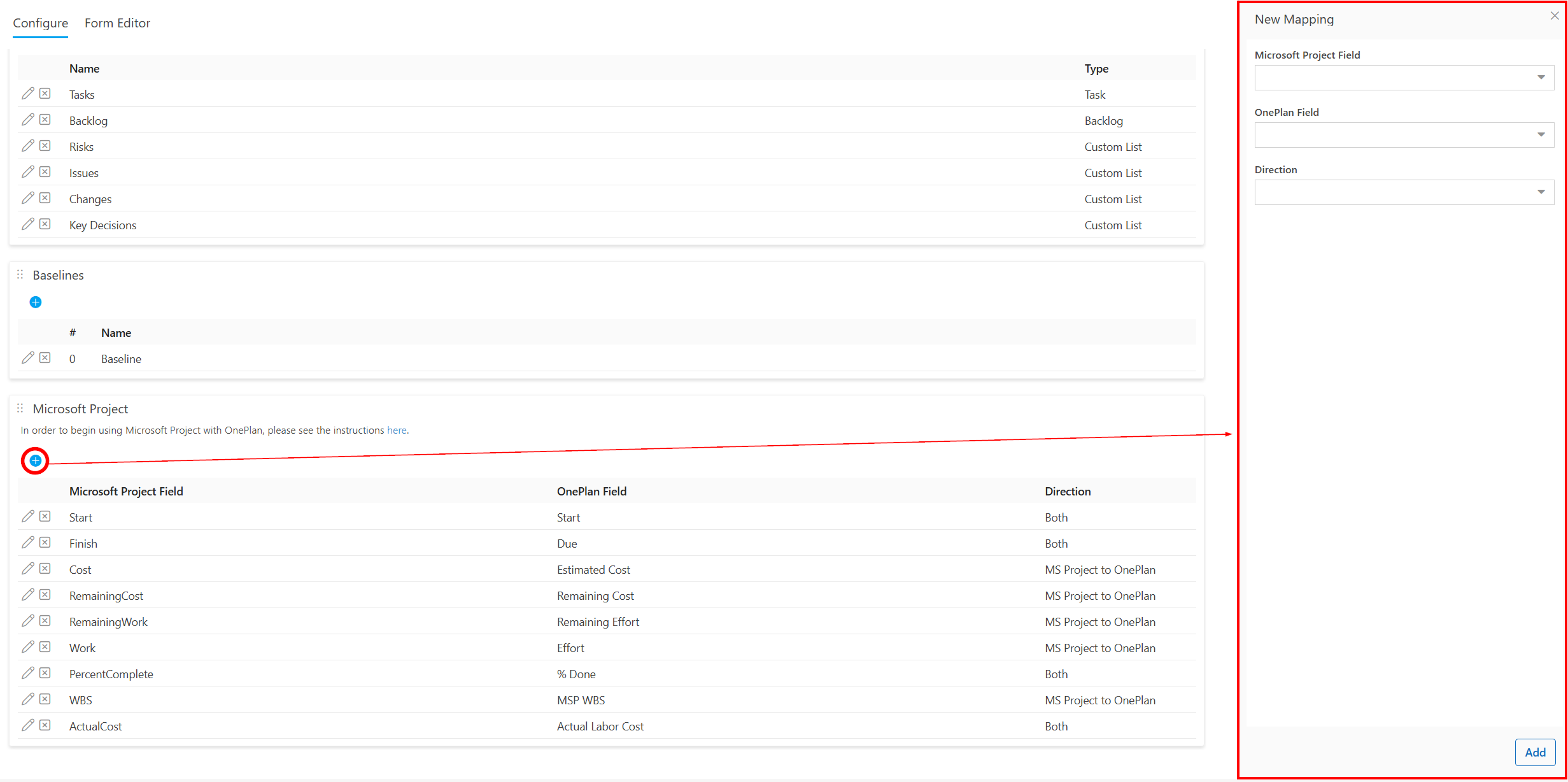Screen dimensions: 1568x782
Task: Delete the Finish to Due mapping
Action: pos(45,543)
